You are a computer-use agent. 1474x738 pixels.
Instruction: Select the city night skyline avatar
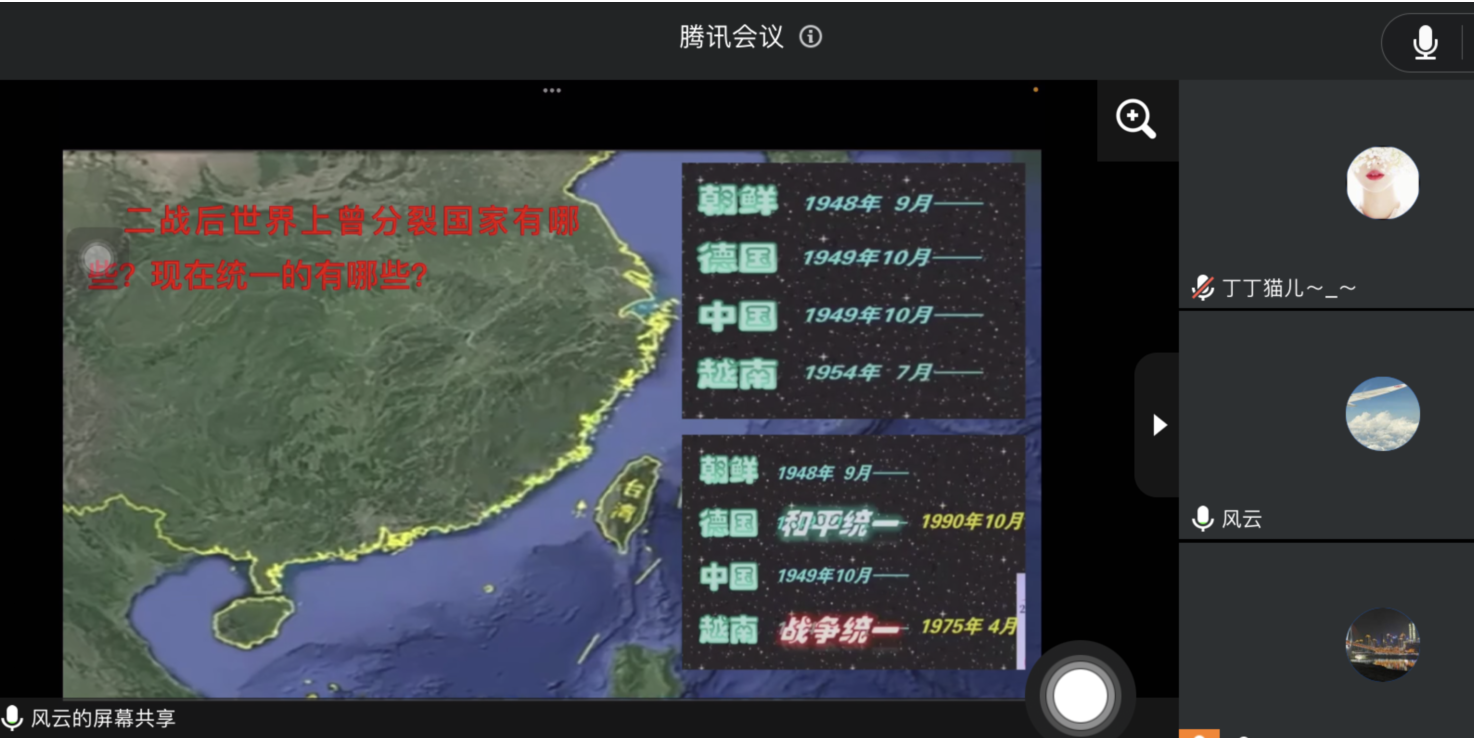1382,645
